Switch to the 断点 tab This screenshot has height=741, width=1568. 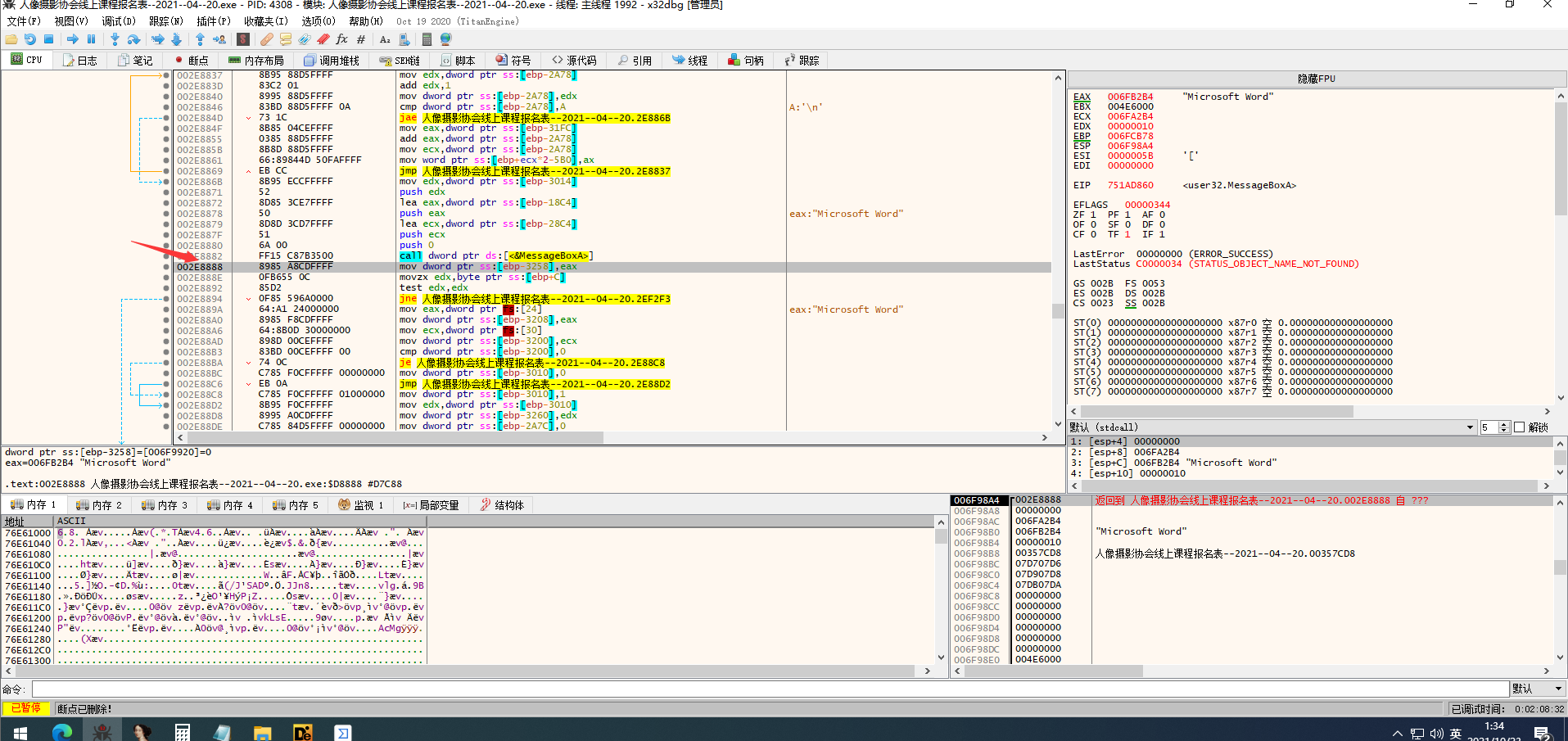(192, 61)
